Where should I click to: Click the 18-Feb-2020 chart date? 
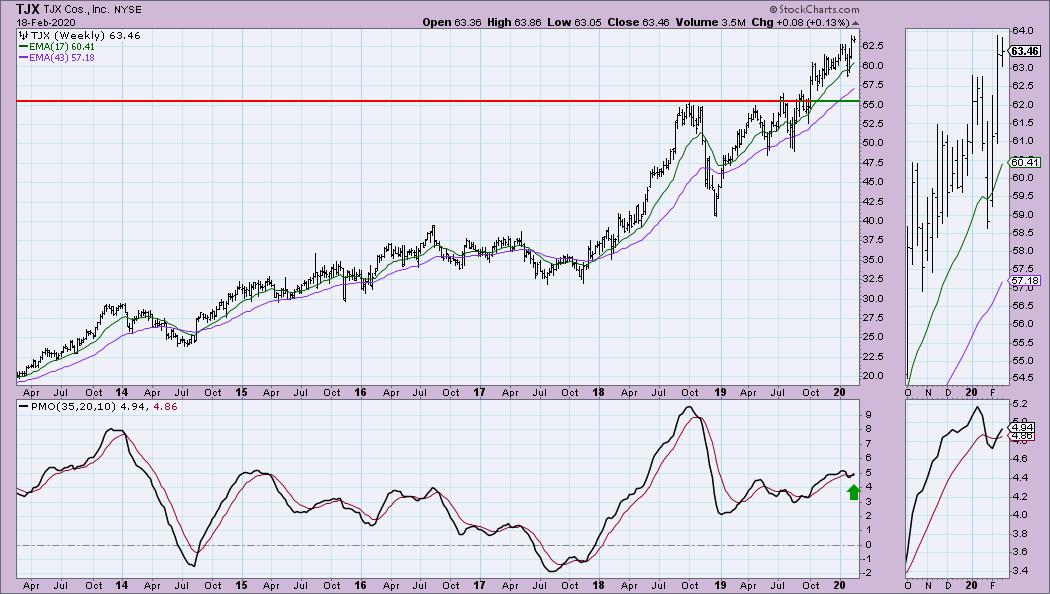(46, 22)
